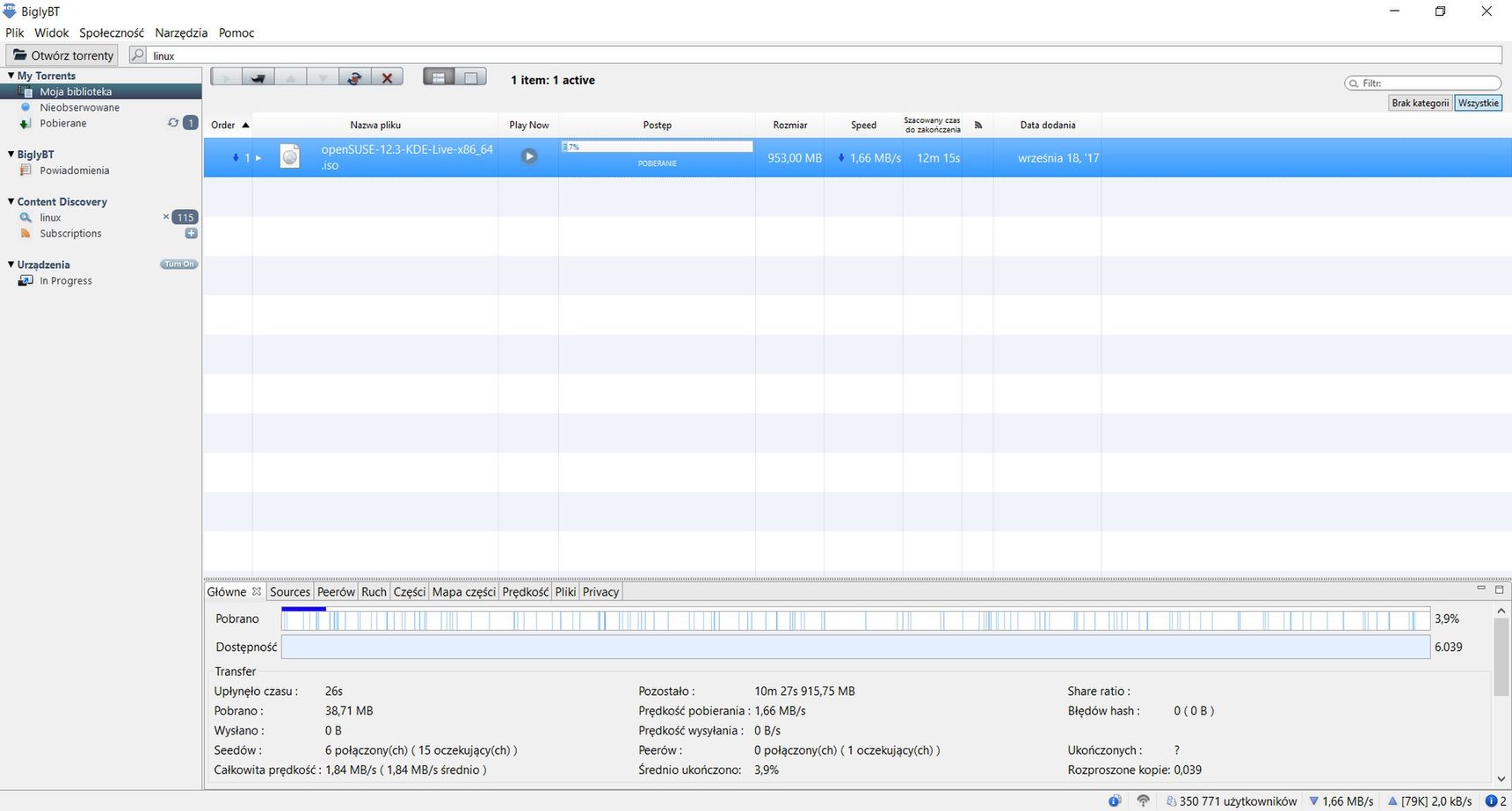Switch to the Sources tab
Viewport: 1512px width, 811px height.
(290, 591)
